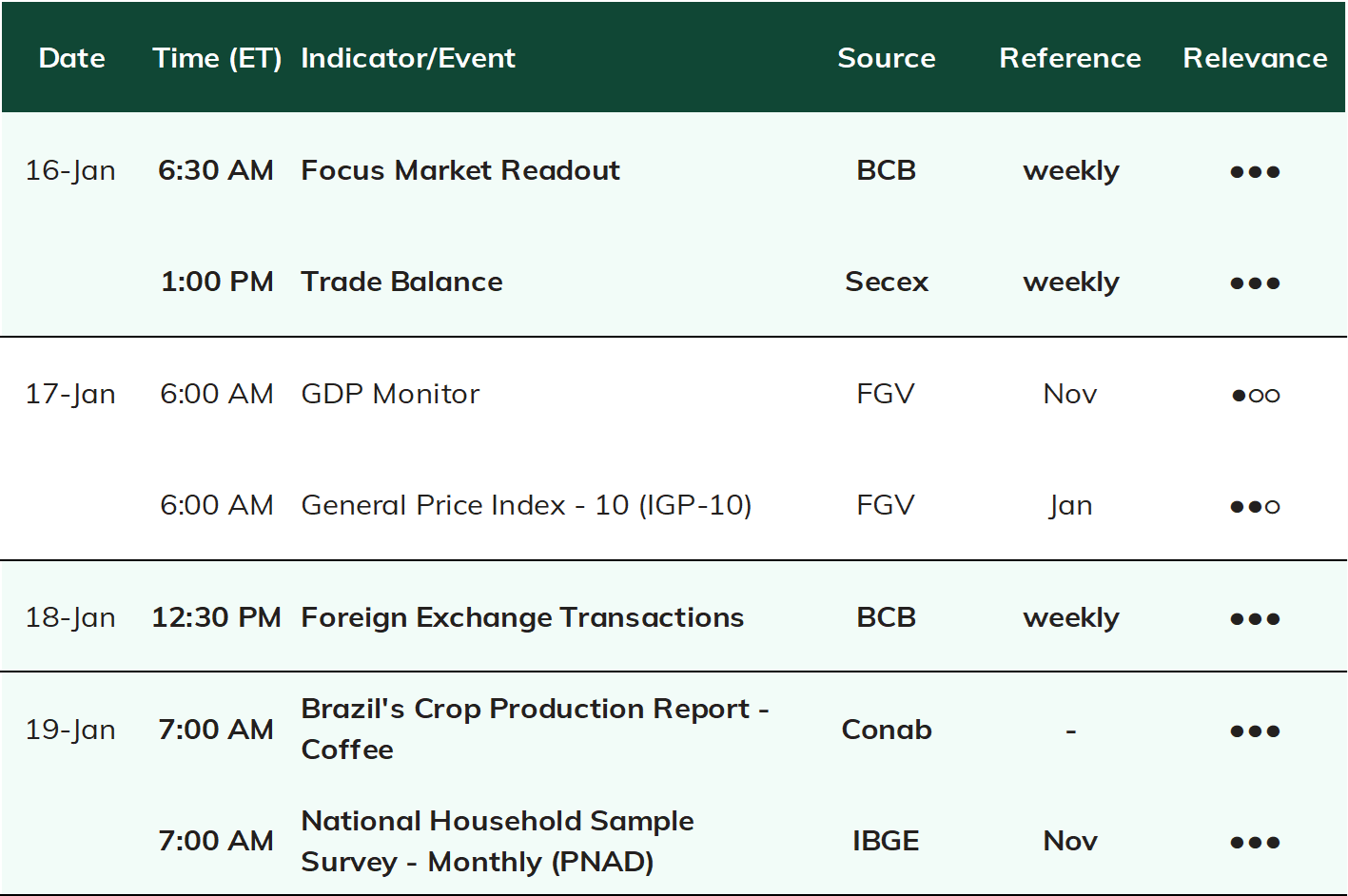1348x896 pixels.
Task: Select the Date column header
Action: tap(72, 58)
